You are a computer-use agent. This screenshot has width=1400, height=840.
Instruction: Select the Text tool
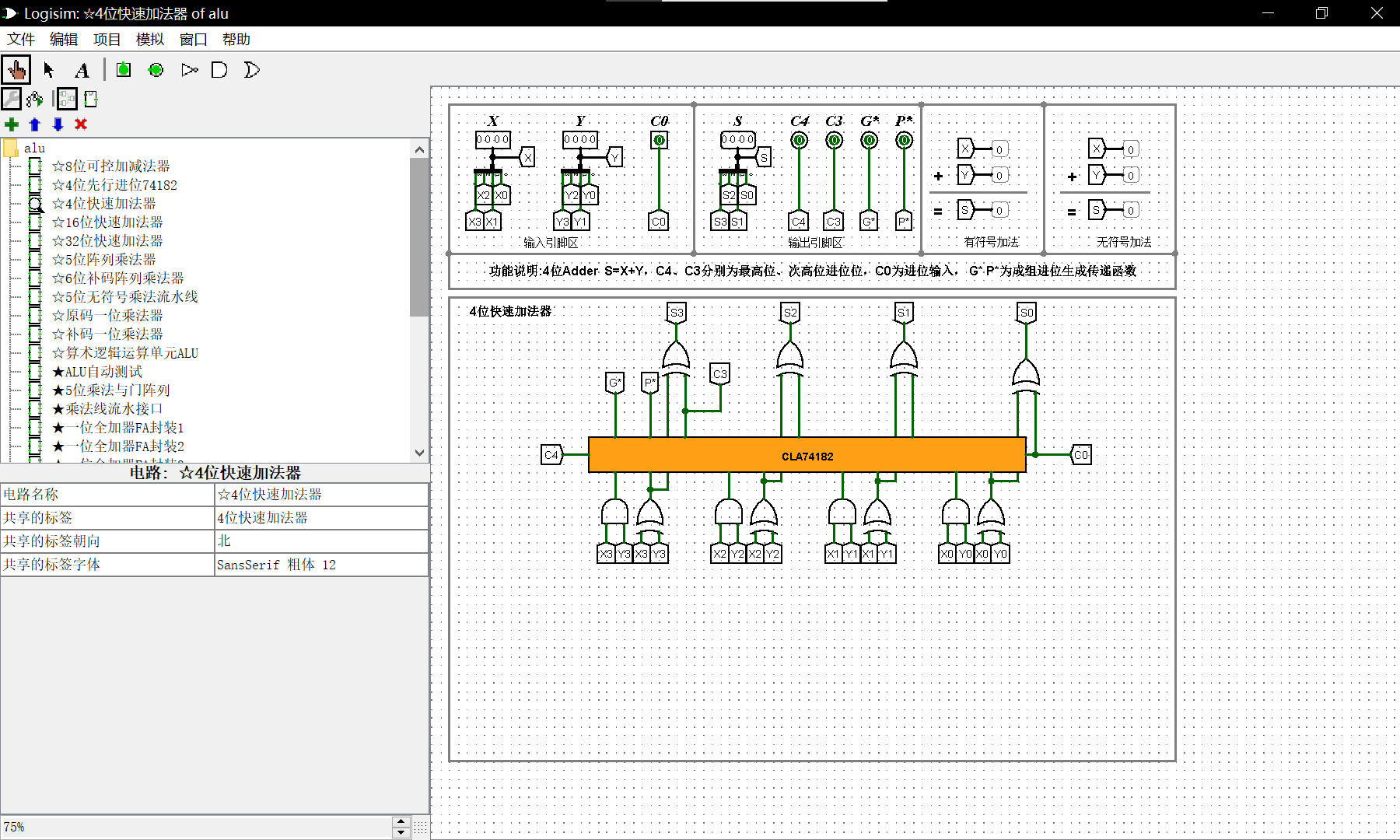tap(82, 70)
